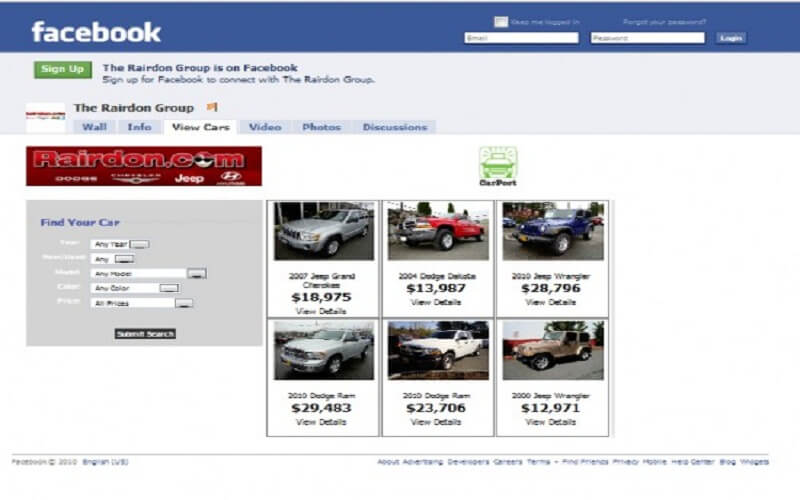The image size is (800, 500).
Task: Open the About footer link
Action: click(388, 462)
